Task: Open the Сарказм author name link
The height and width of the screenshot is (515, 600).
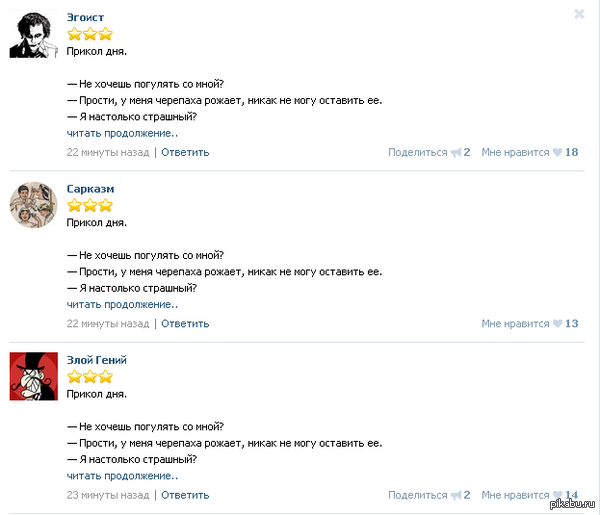Action: 90,188
